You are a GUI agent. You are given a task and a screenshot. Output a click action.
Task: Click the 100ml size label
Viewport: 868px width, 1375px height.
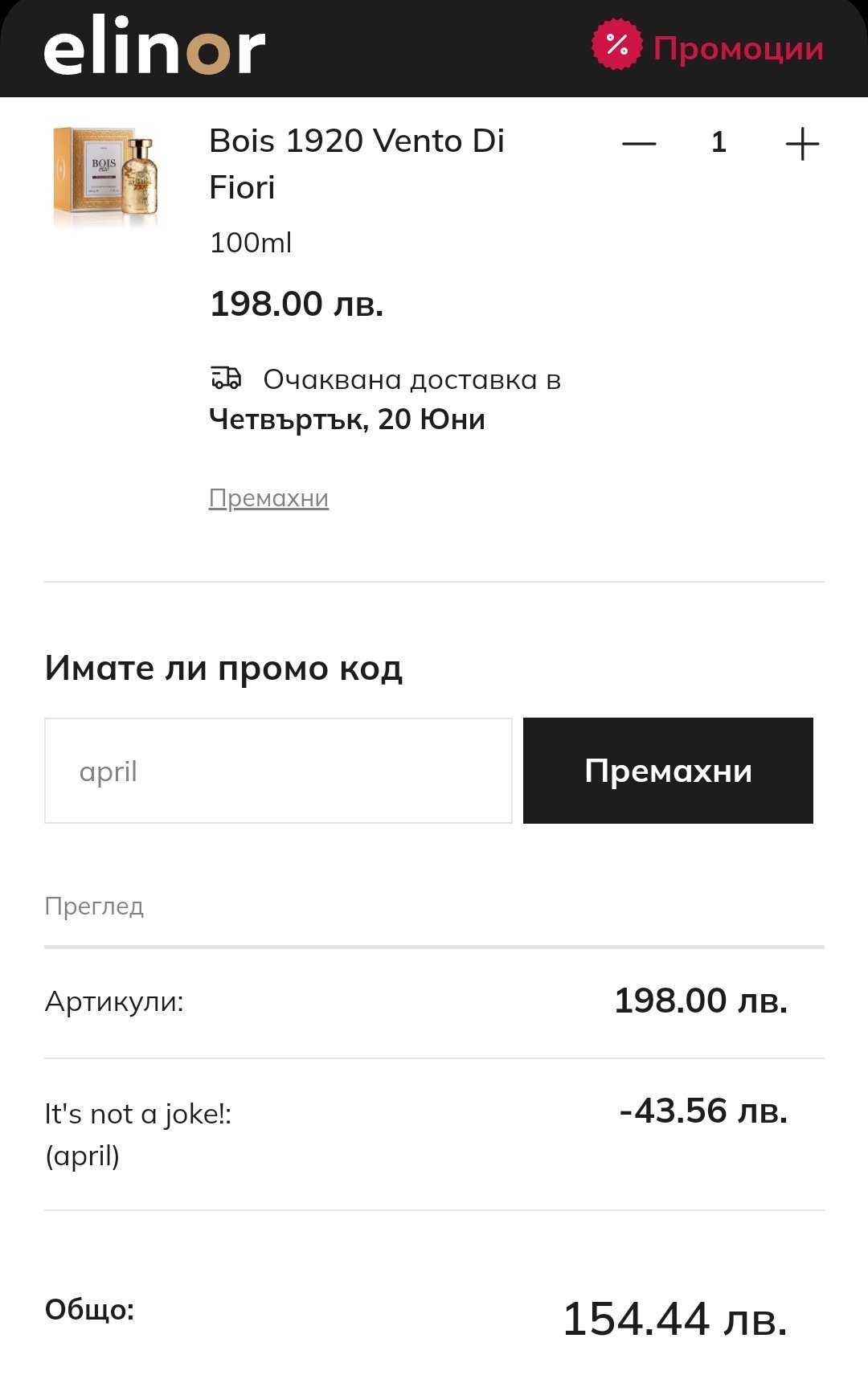(250, 243)
